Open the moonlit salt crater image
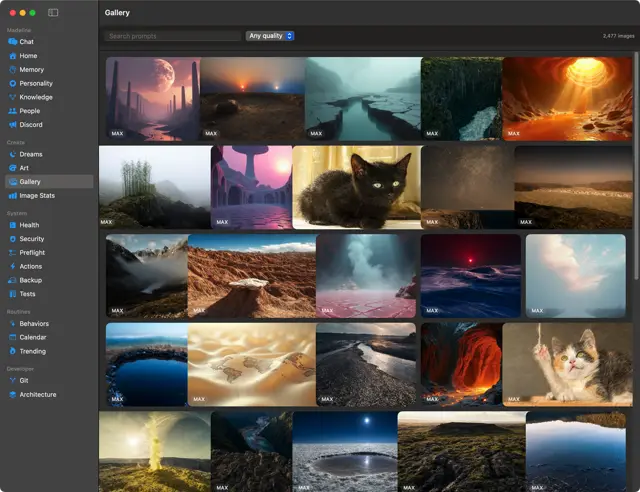Screen dimensions: 640x492 (345, 452)
